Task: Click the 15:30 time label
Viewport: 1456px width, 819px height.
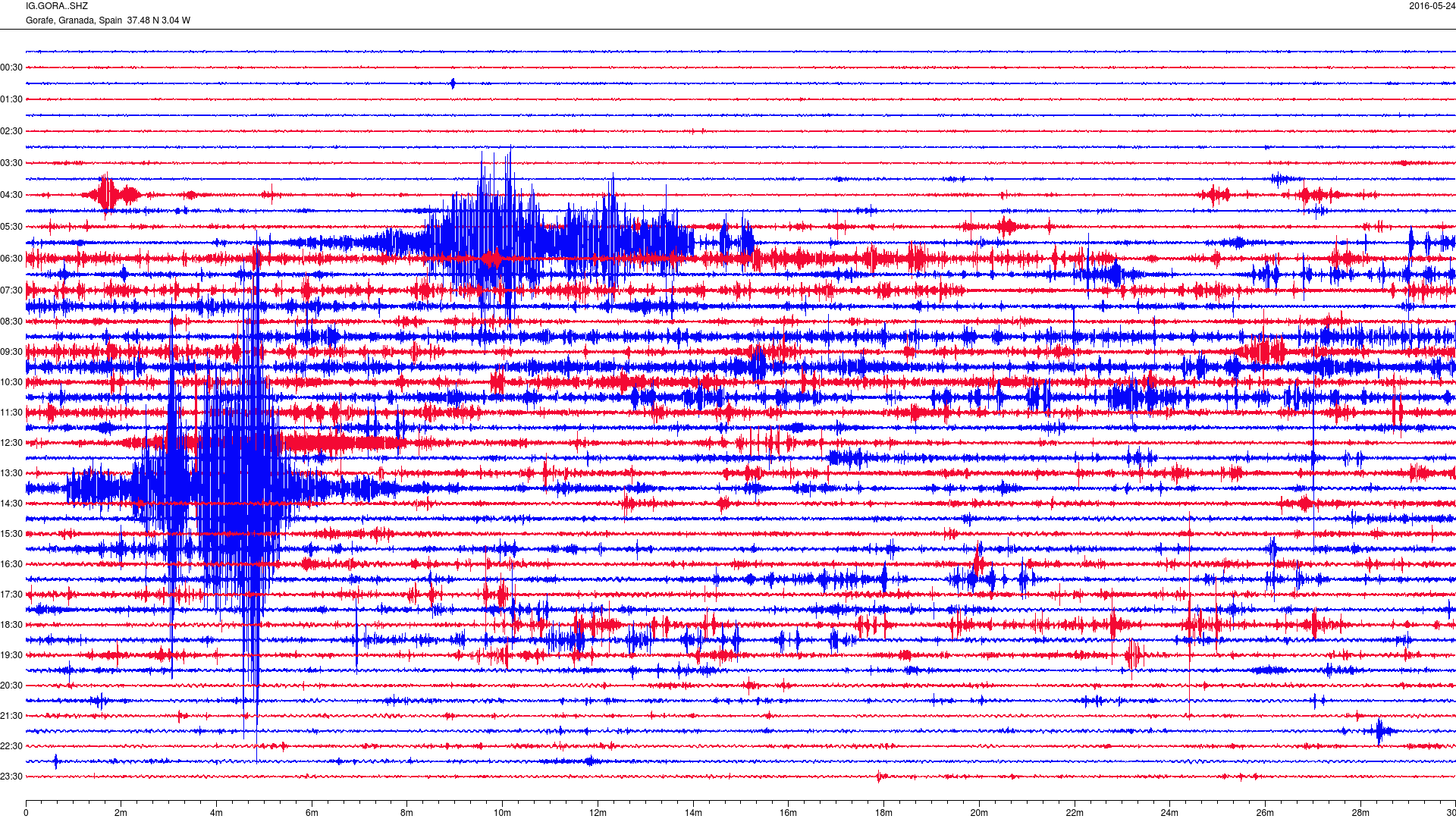Action: [11, 534]
